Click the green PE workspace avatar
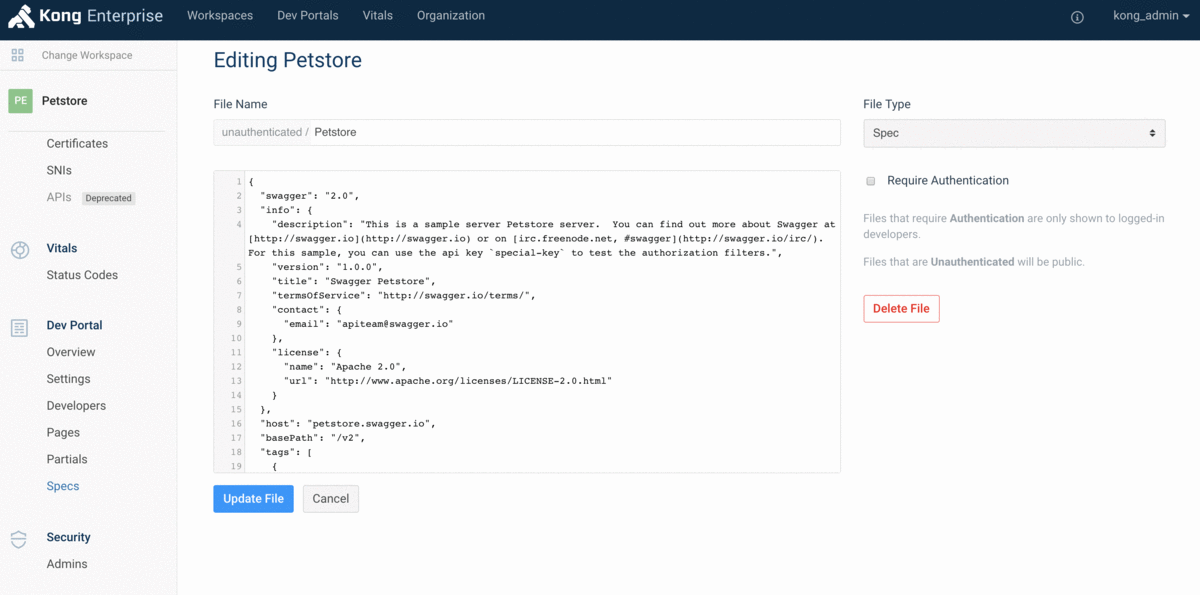Image resolution: width=1200 pixels, height=595 pixels. (20, 101)
